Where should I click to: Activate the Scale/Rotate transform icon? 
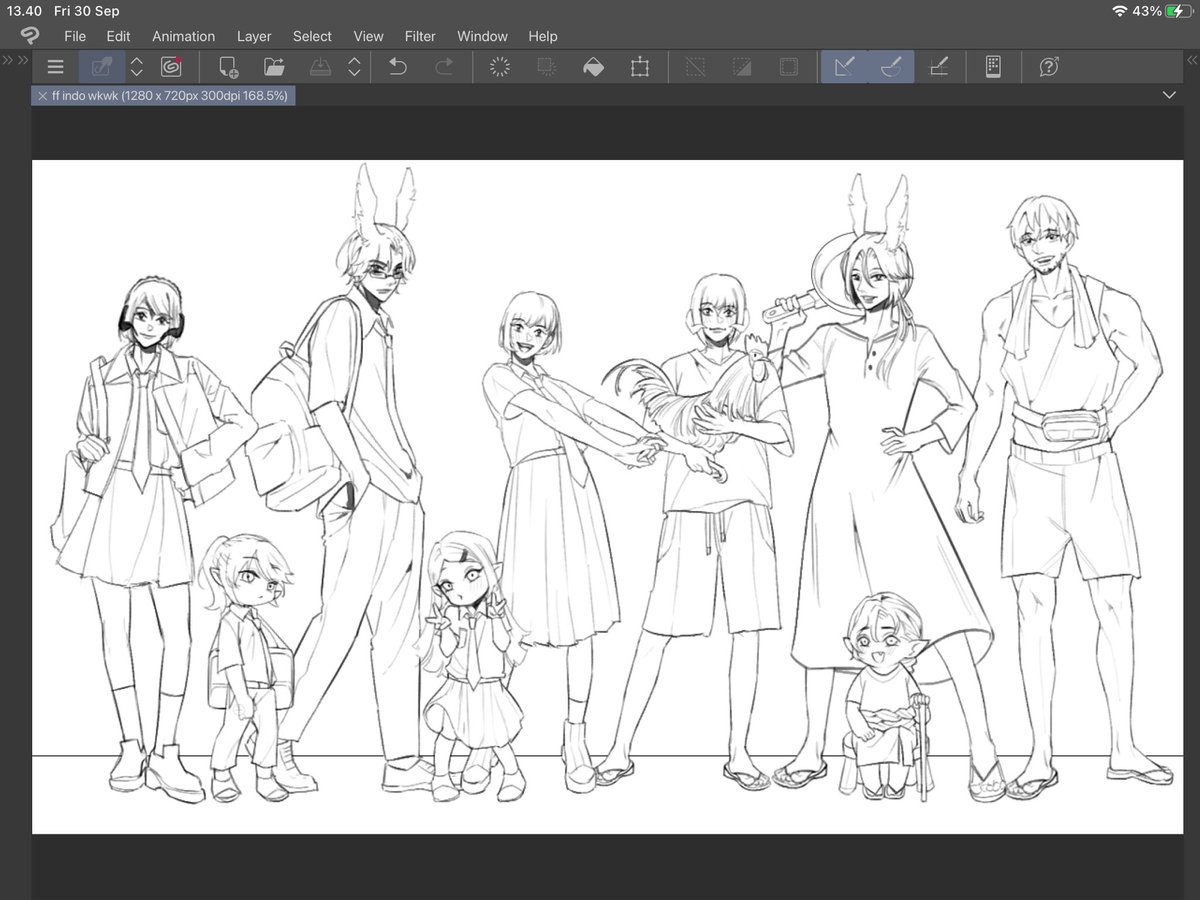(x=640, y=67)
